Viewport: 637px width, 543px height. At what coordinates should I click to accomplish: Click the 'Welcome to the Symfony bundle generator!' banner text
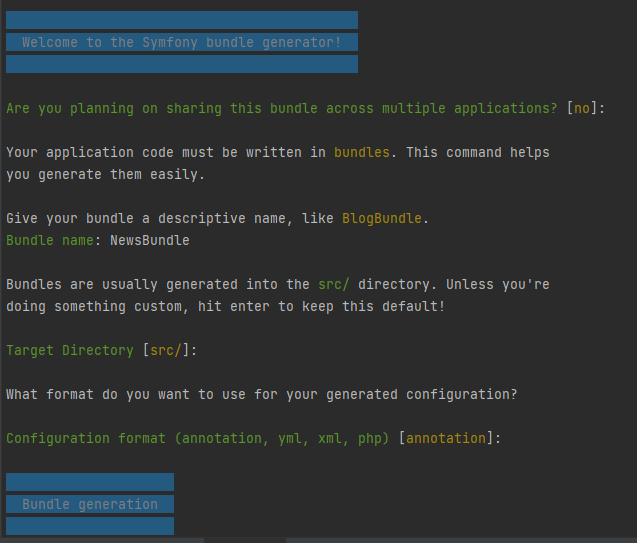coord(181,42)
